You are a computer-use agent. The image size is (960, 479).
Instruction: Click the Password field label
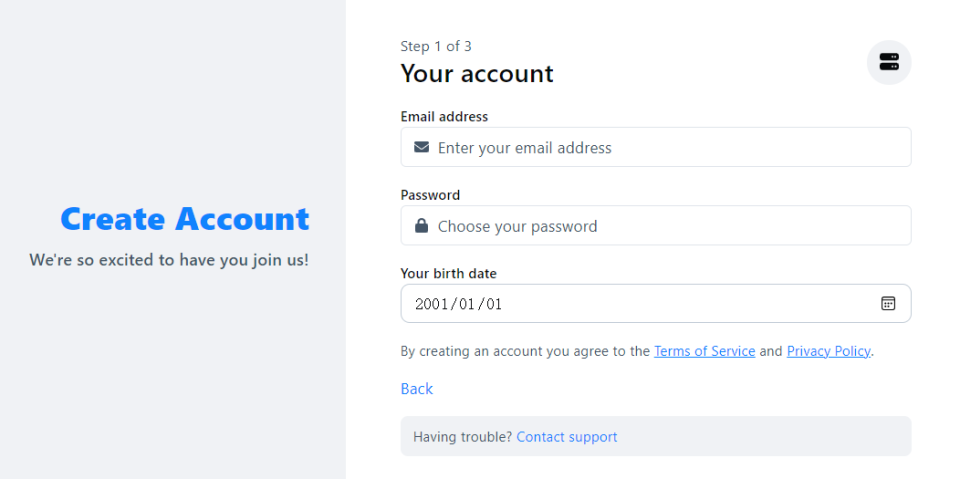[430, 195]
